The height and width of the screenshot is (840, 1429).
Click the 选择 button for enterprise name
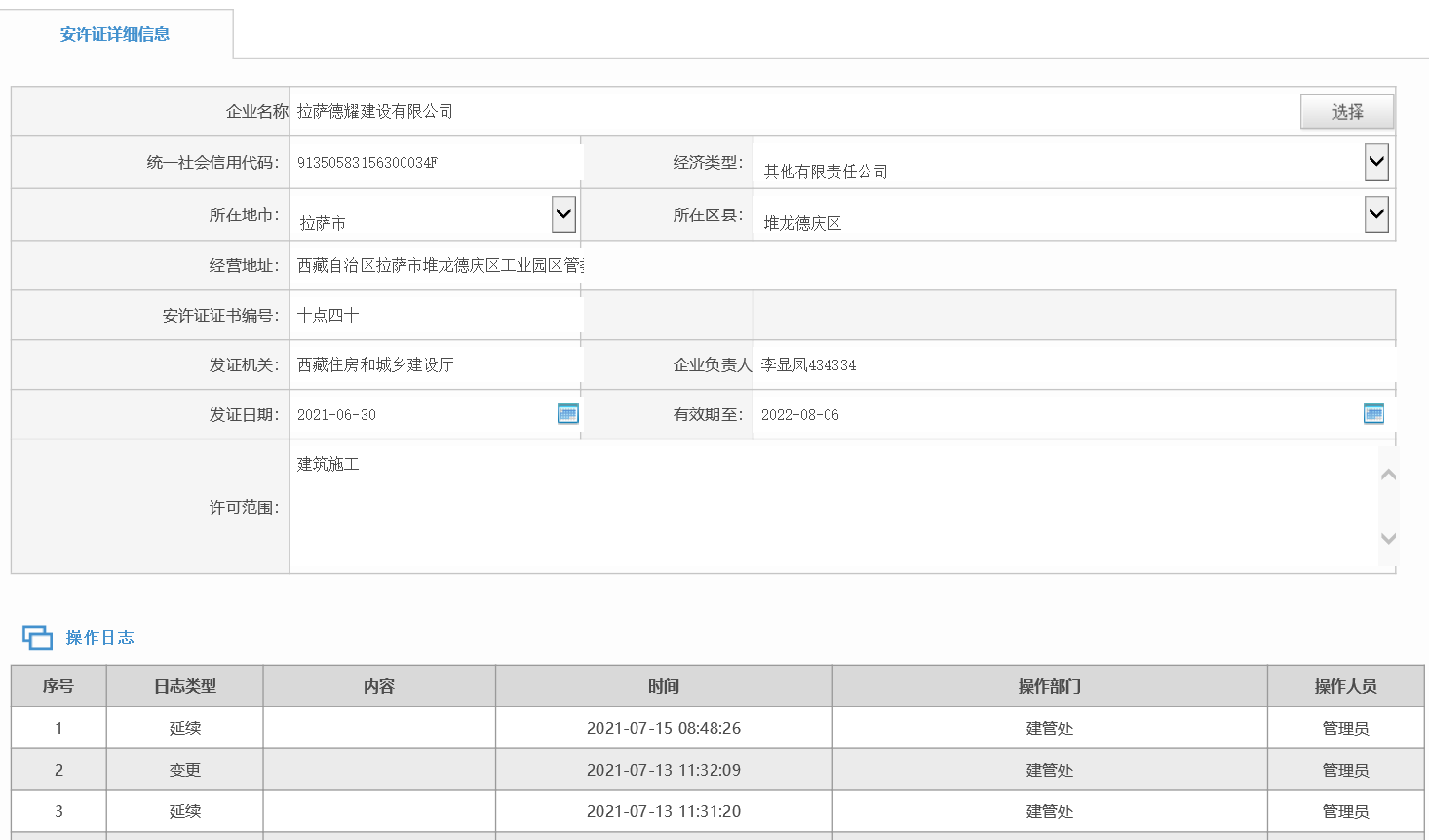point(1346,112)
